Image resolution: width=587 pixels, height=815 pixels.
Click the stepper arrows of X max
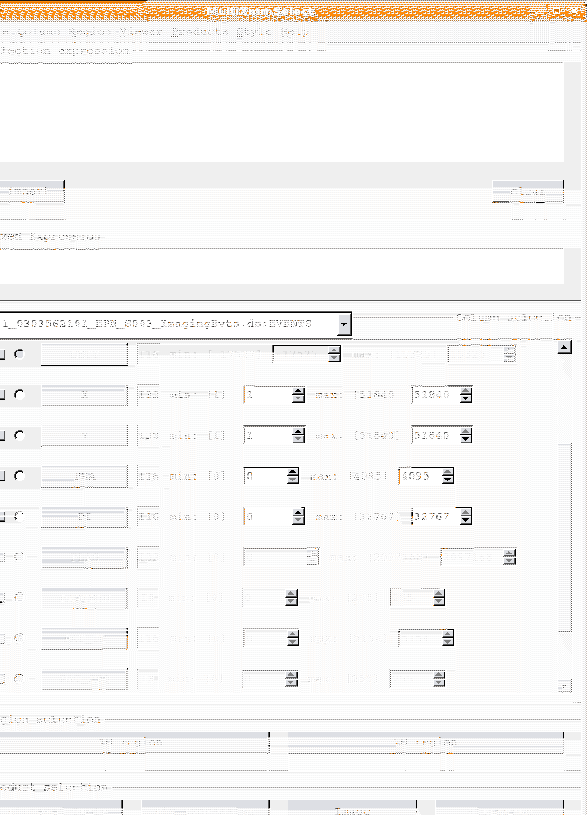[x=465, y=395]
